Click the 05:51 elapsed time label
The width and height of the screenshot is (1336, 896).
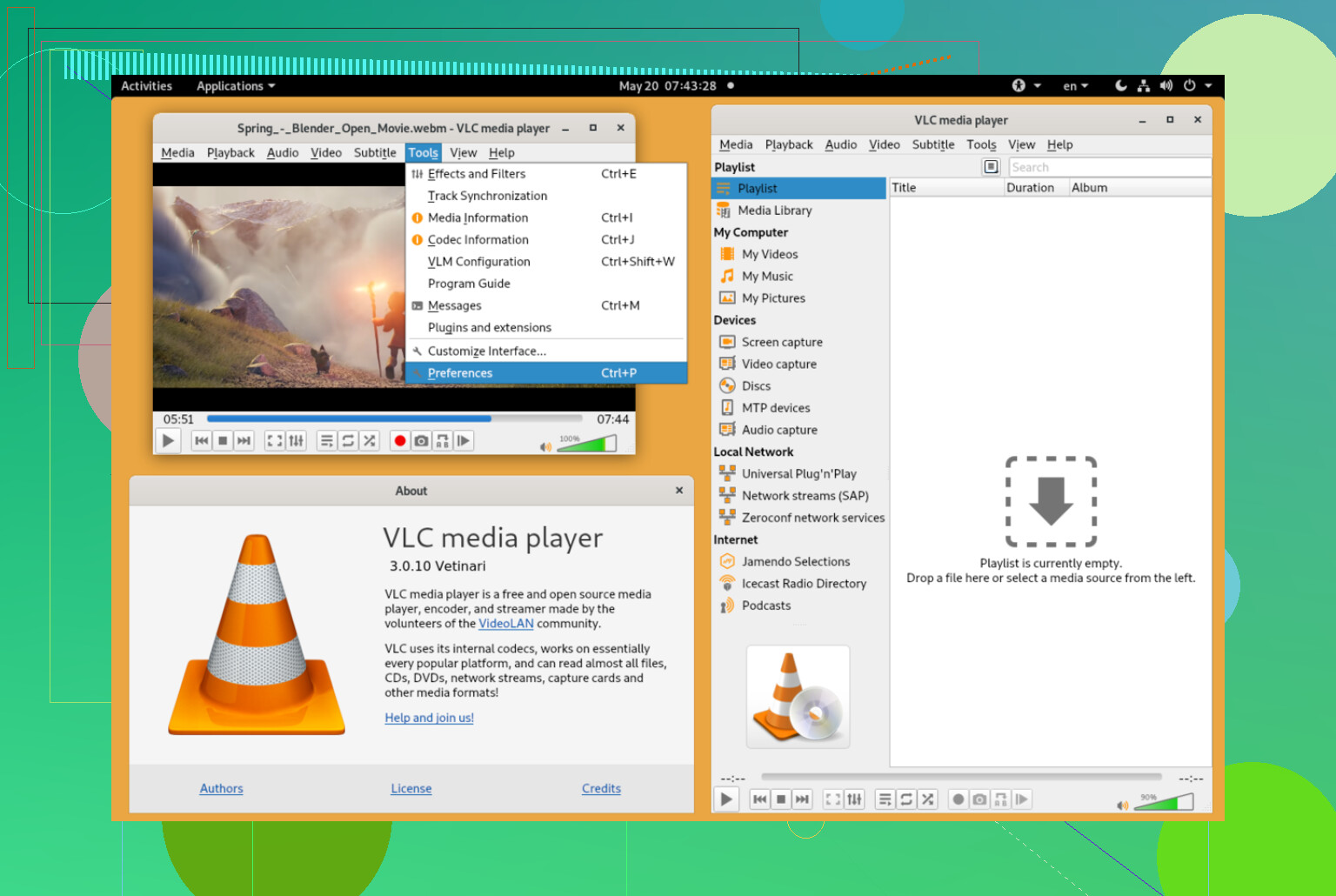coord(178,419)
